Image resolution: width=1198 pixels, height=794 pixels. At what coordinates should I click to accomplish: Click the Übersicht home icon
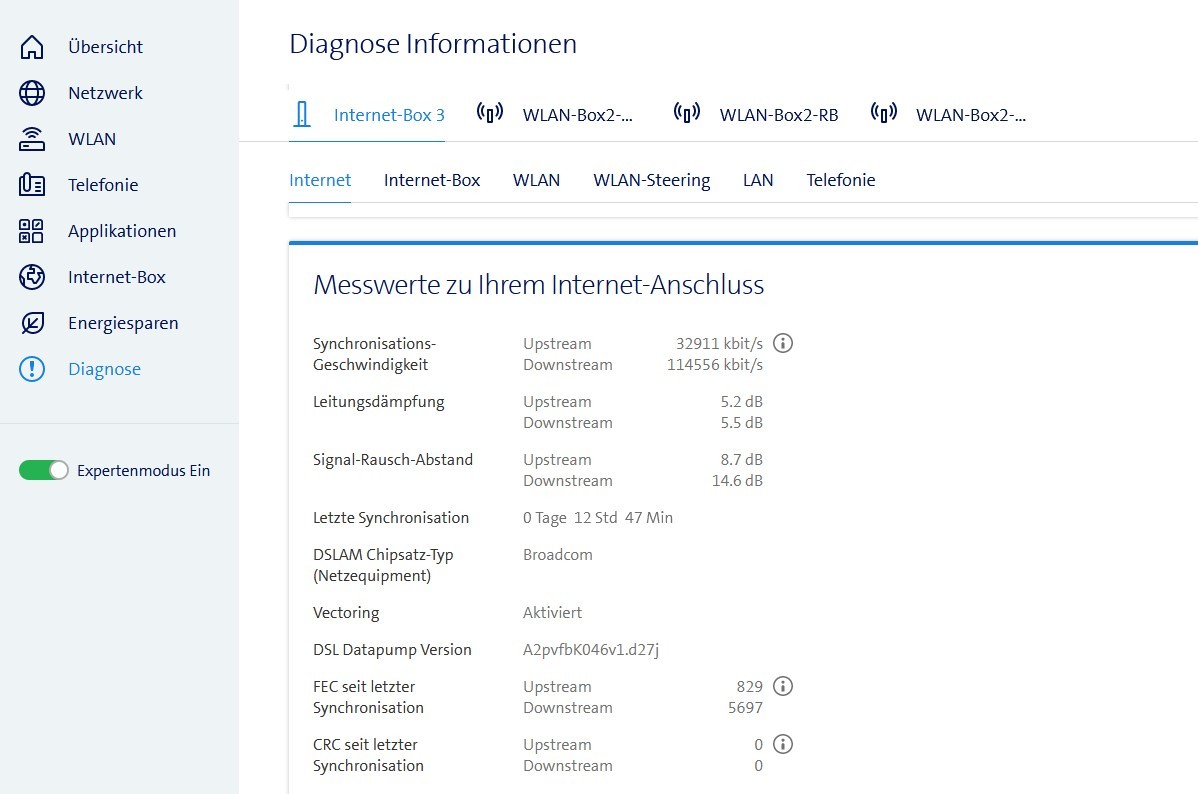[32, 47]
